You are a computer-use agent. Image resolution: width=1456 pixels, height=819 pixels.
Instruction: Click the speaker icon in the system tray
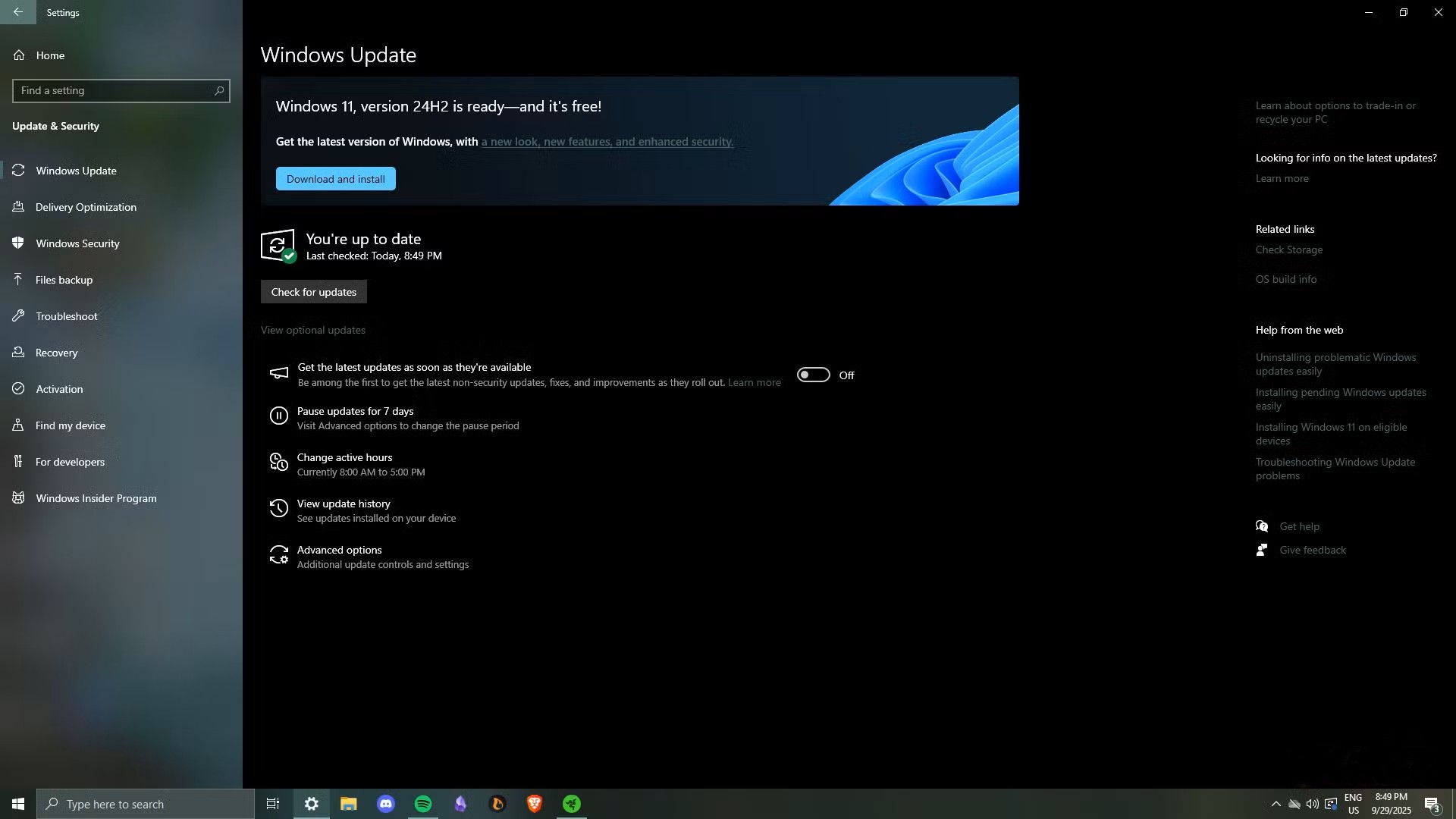(x=1313, y=804)
